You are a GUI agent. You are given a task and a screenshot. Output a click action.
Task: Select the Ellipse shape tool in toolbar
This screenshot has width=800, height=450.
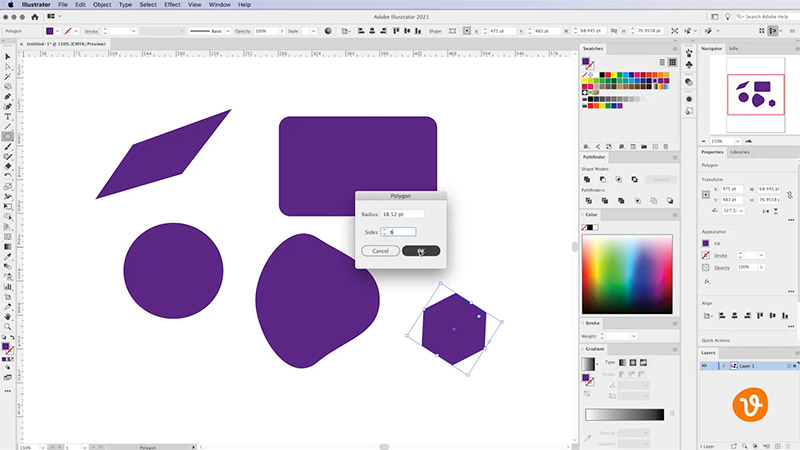[x=7, y=136]
